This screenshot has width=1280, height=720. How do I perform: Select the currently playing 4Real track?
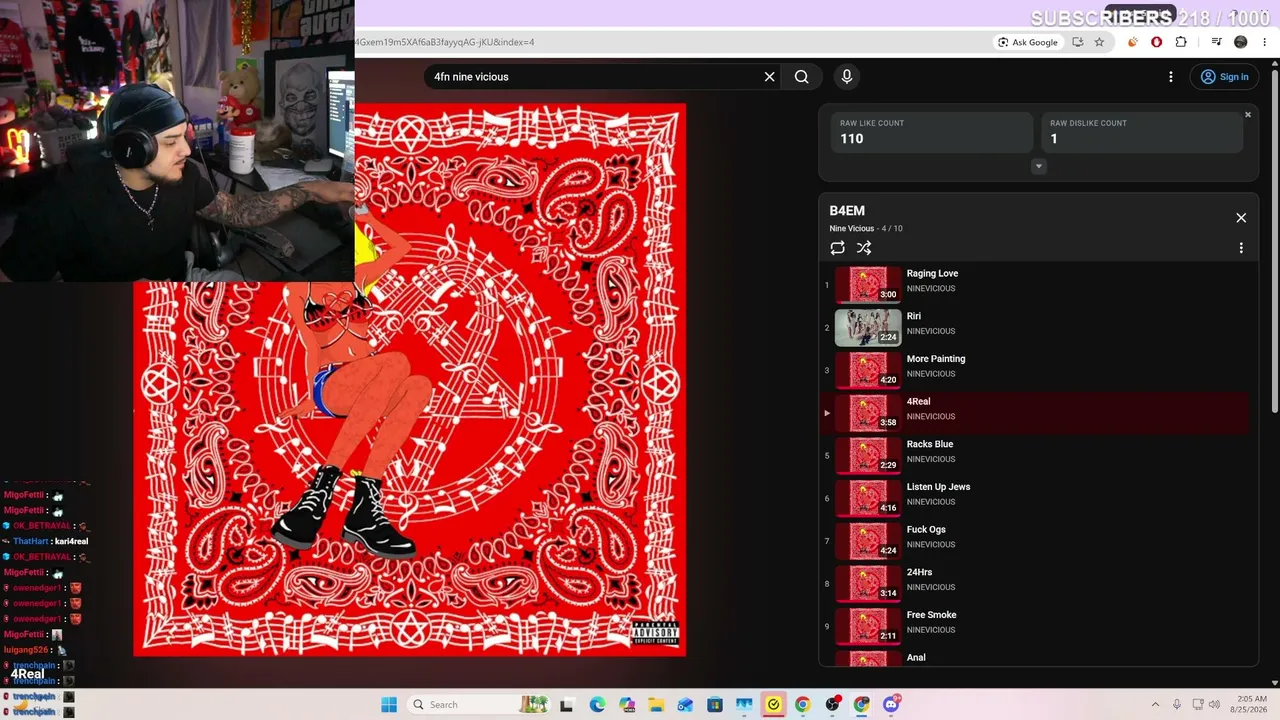click(1035, 412)
